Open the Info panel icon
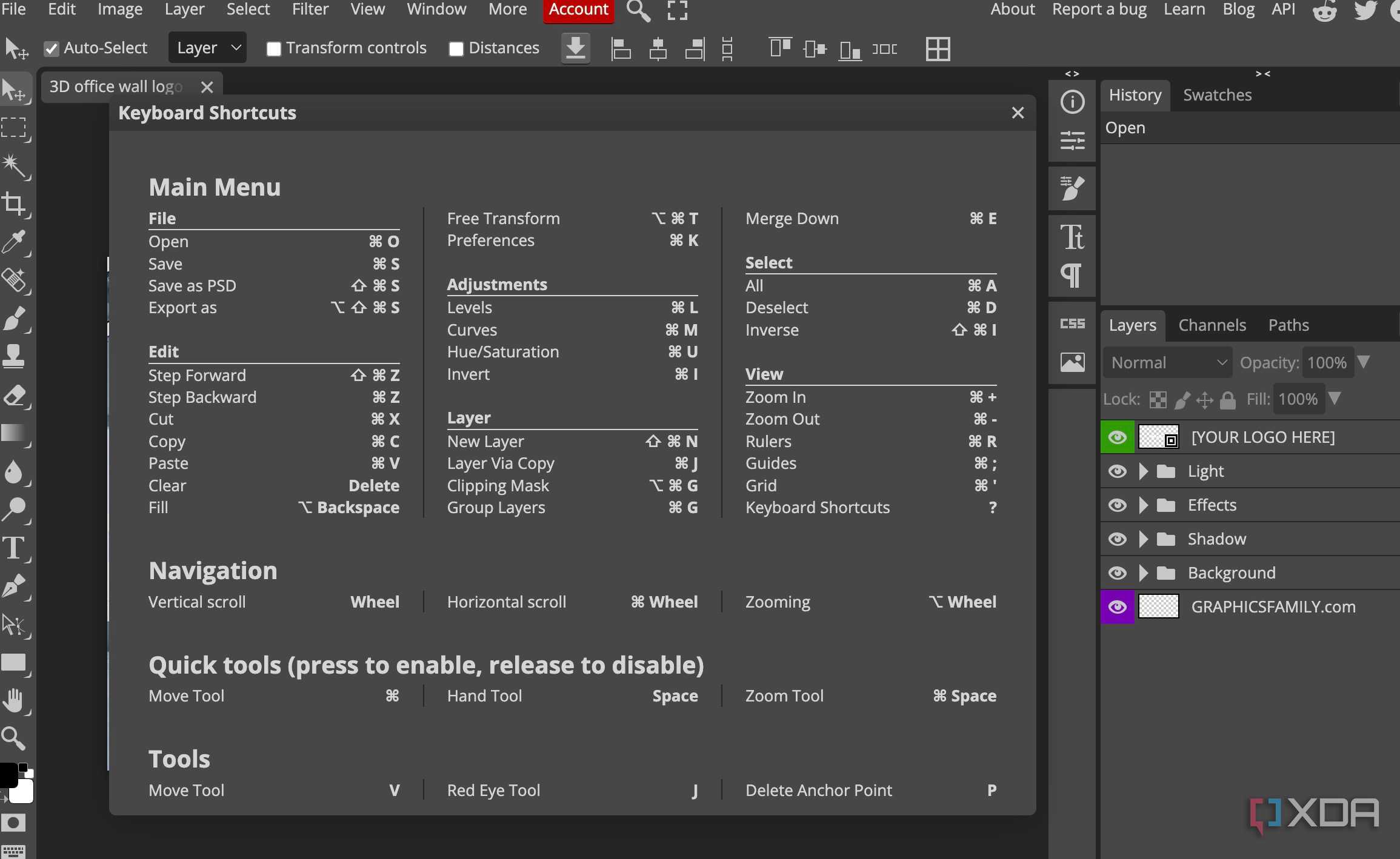The image size is (1400, 859). click(1072, 102)
